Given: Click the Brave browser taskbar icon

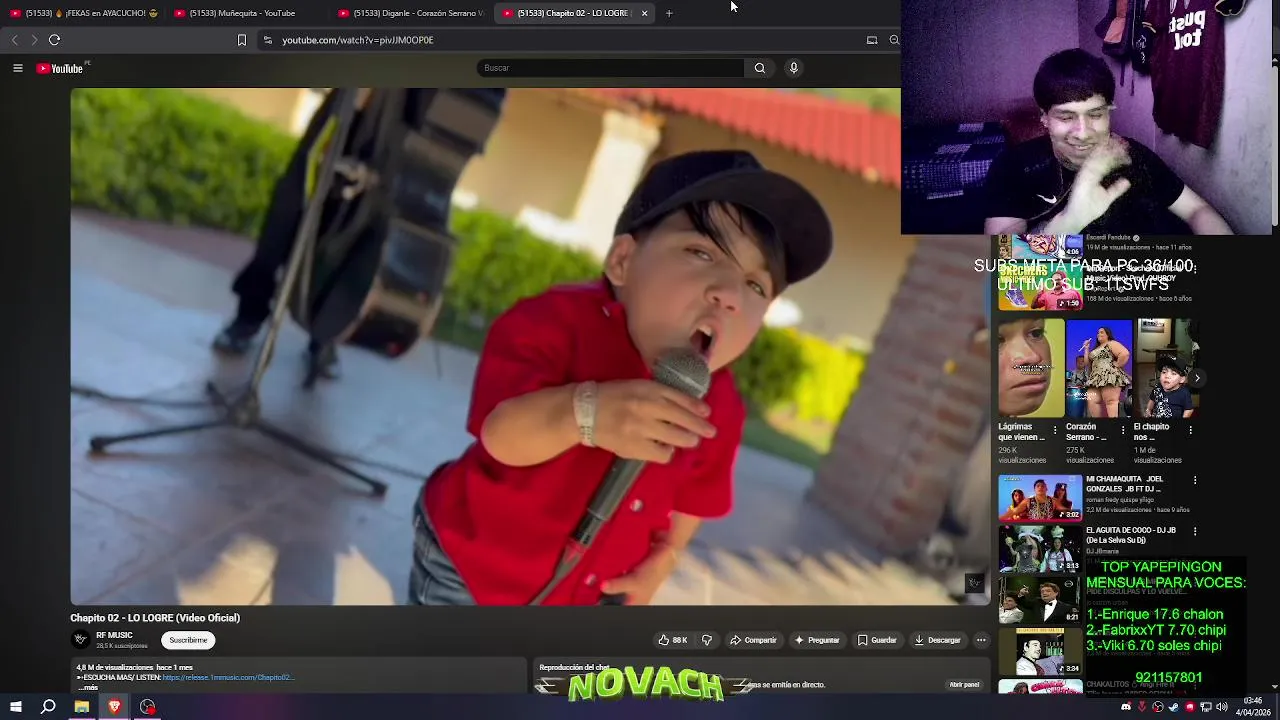Looking at the screenshot, I should pos(114,707).
